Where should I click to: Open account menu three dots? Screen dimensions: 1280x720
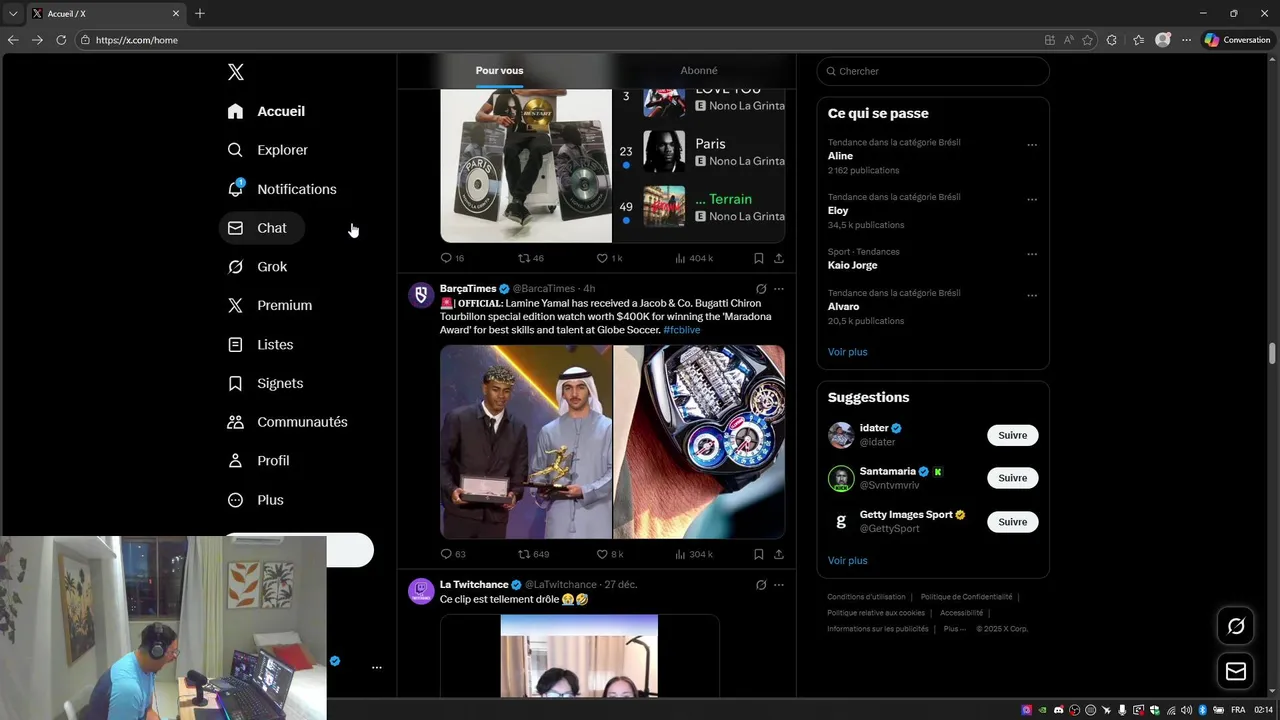(377, 667)
